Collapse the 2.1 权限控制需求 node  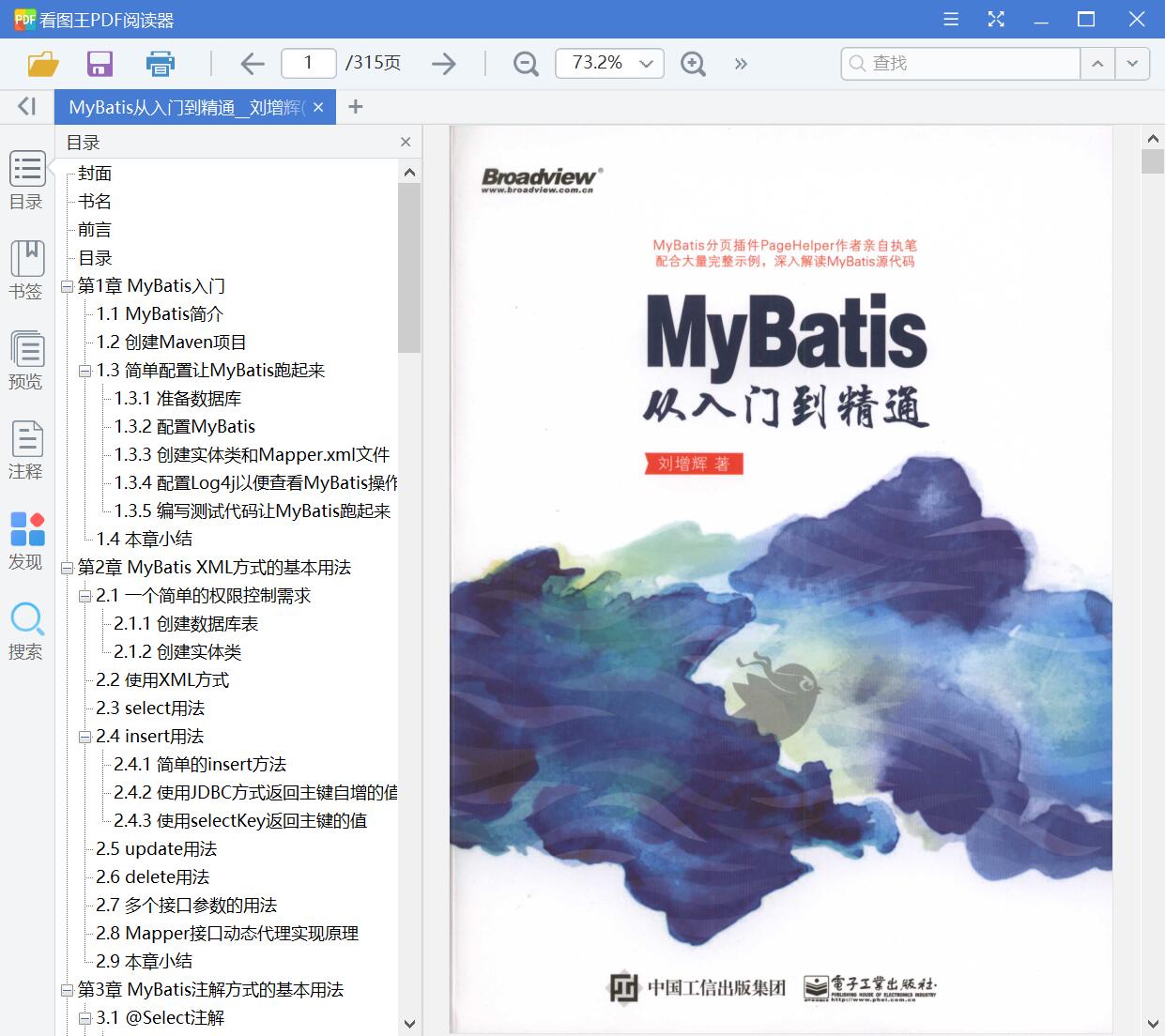click(x=84, y=596)
